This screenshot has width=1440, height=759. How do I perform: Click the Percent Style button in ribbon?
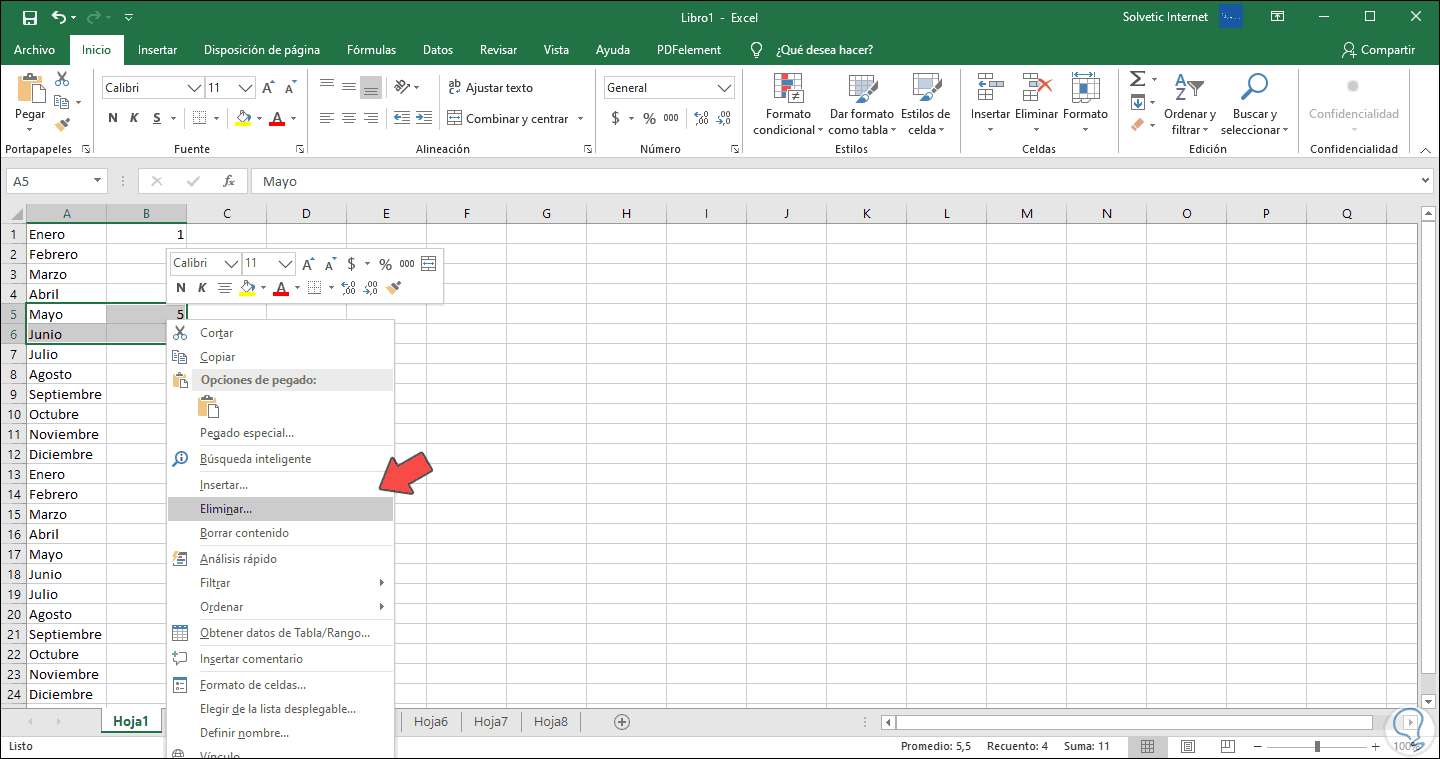(649, 118)
